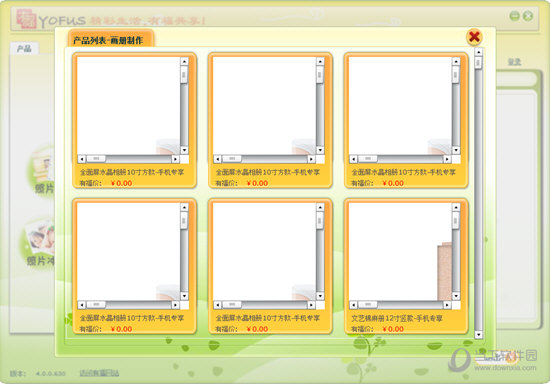Click the ¥0.00 price of 文艺棉麻册12寸竖款
This screenshot has width=550, height=384.
(393, 329)
